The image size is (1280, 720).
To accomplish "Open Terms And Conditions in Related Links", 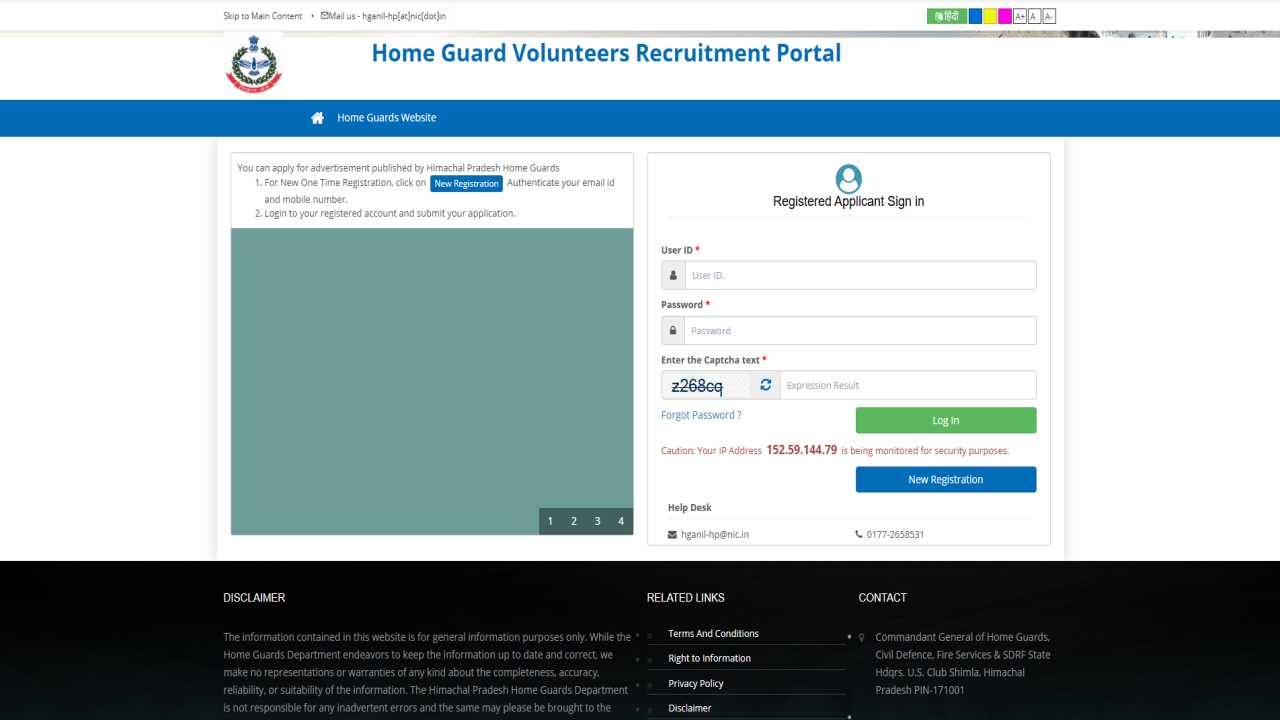I will pos(713,633).
